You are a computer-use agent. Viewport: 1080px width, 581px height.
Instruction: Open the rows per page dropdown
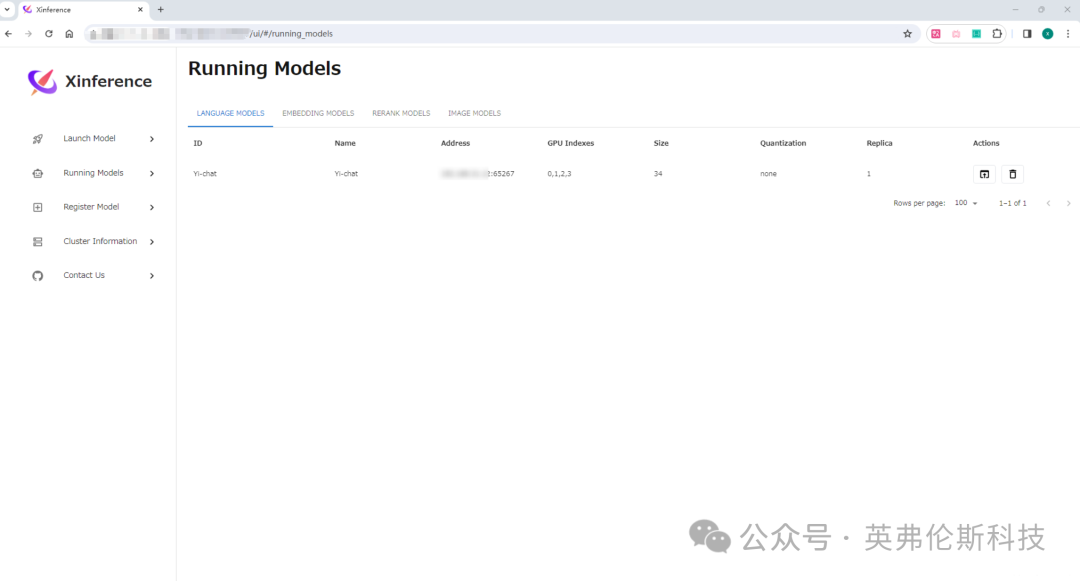966,203
